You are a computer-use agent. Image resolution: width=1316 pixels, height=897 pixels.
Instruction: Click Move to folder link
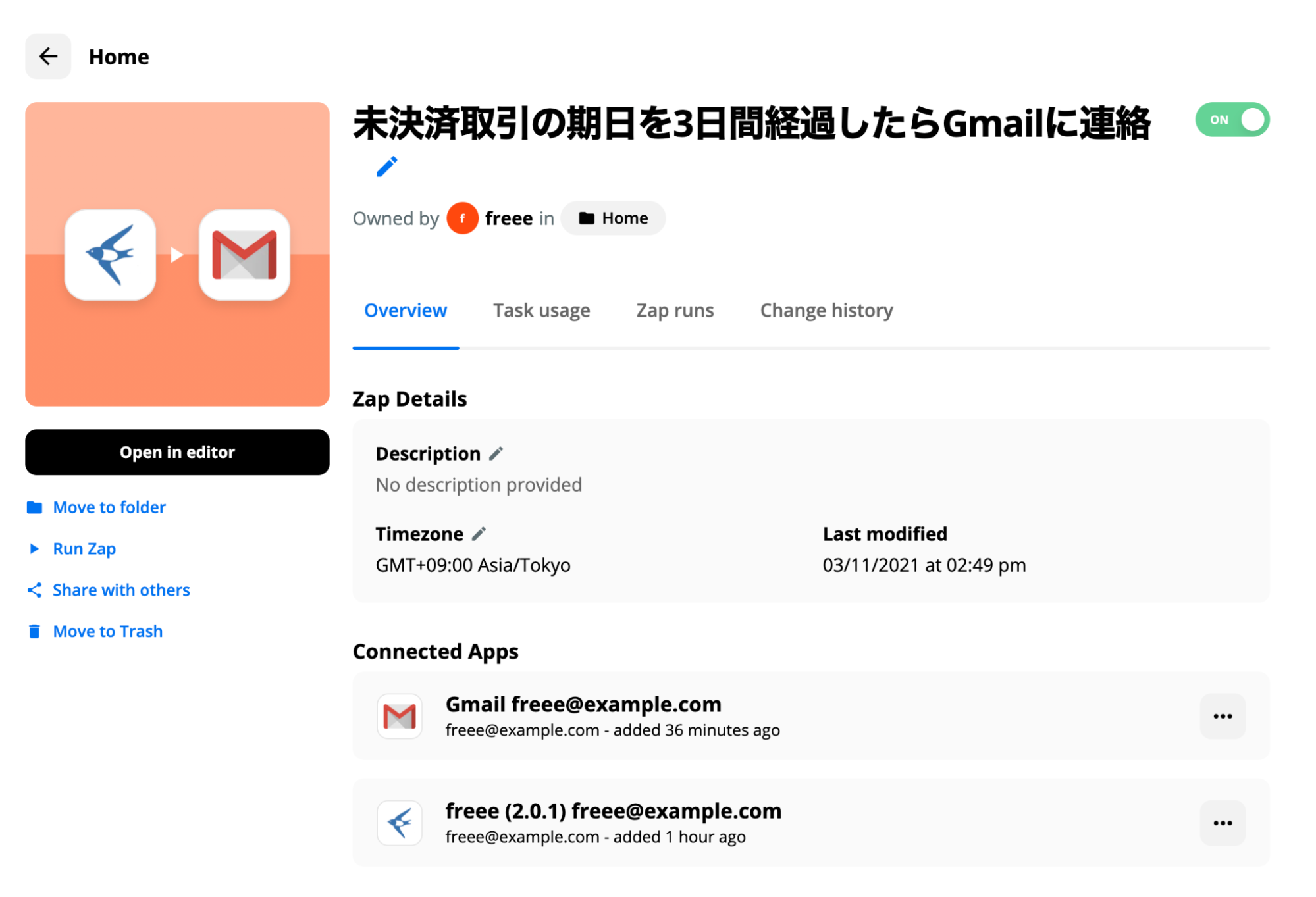point(109,507)
